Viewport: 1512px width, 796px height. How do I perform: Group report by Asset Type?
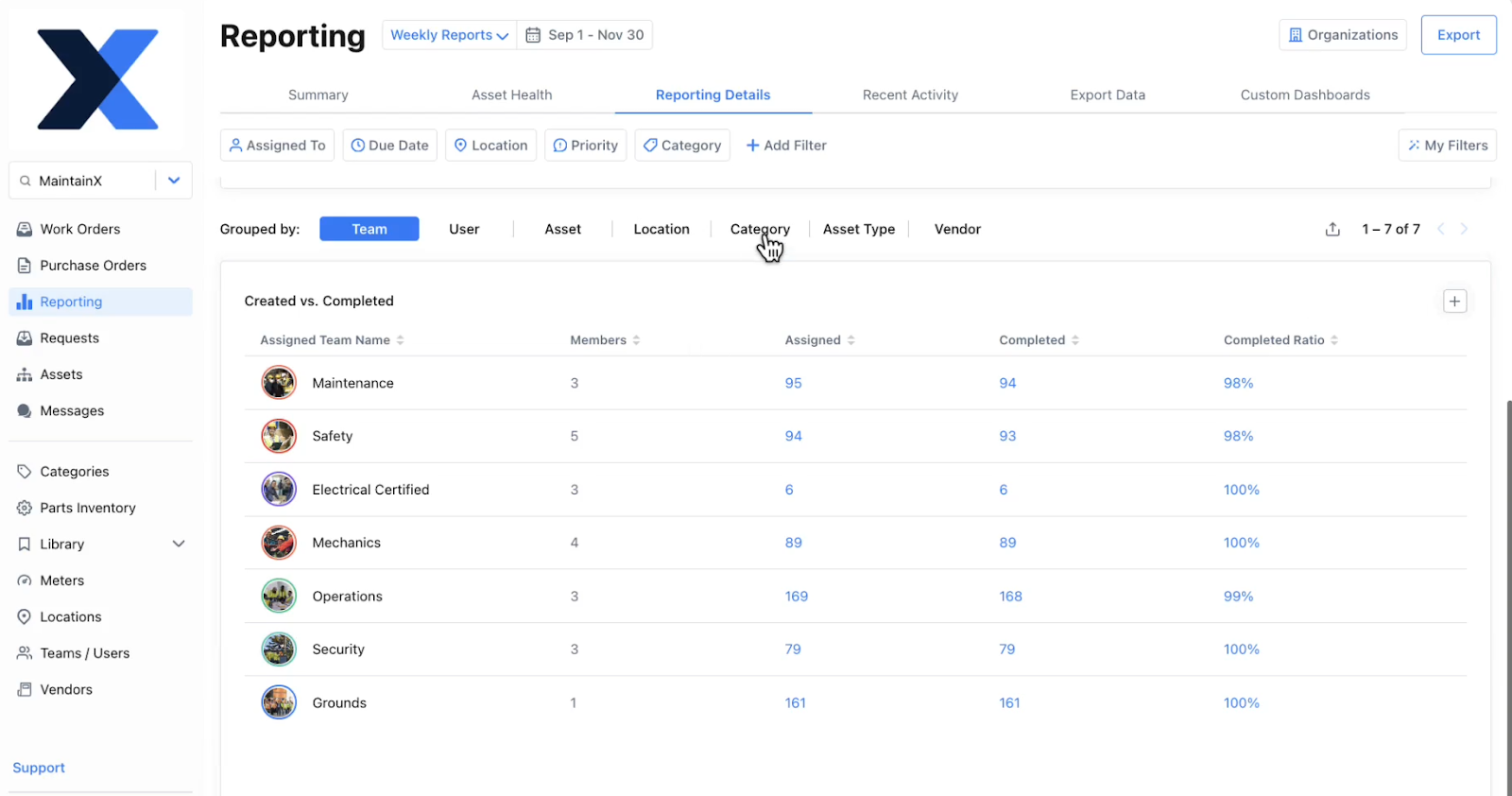pyautogui.click(x=859, y=229)
